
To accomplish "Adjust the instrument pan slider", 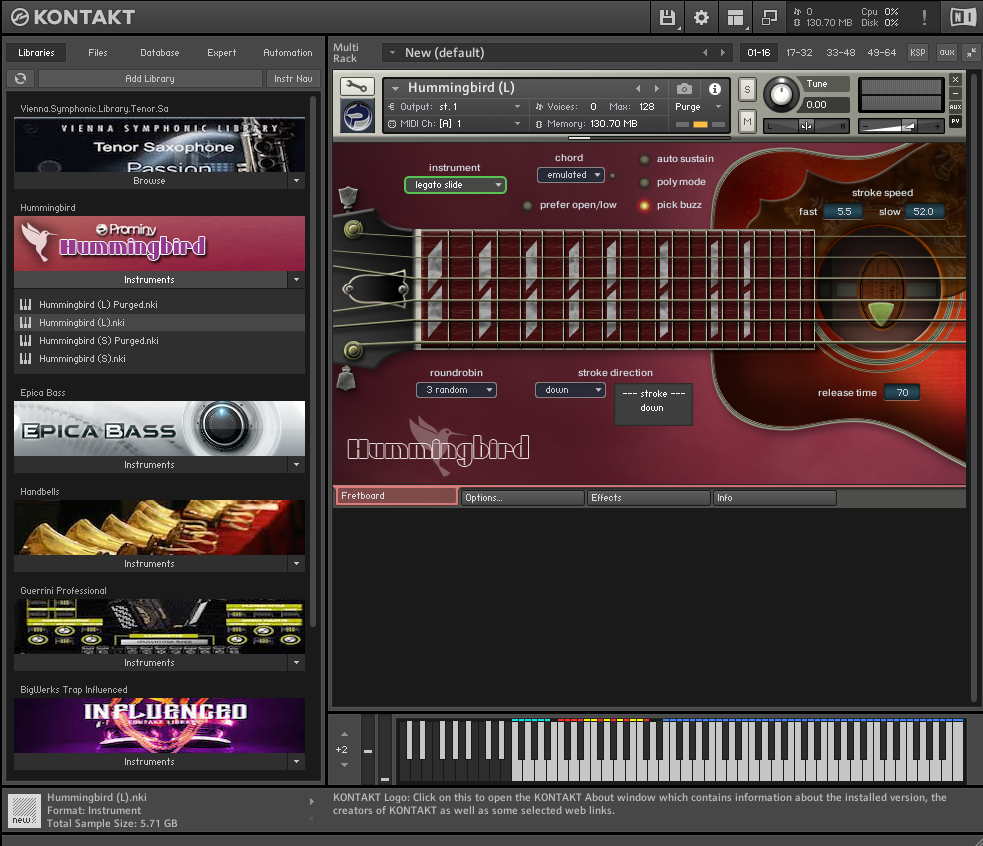I will [x=806, y=126].
